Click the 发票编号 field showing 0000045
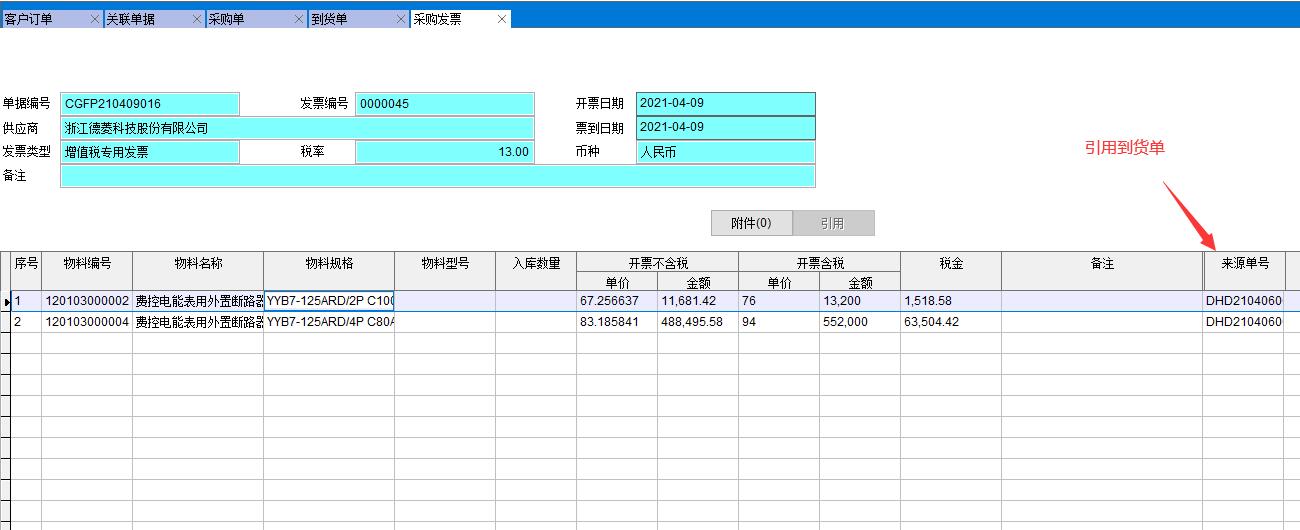Viewport: 1300px width, 530px height. pos(445,104)
